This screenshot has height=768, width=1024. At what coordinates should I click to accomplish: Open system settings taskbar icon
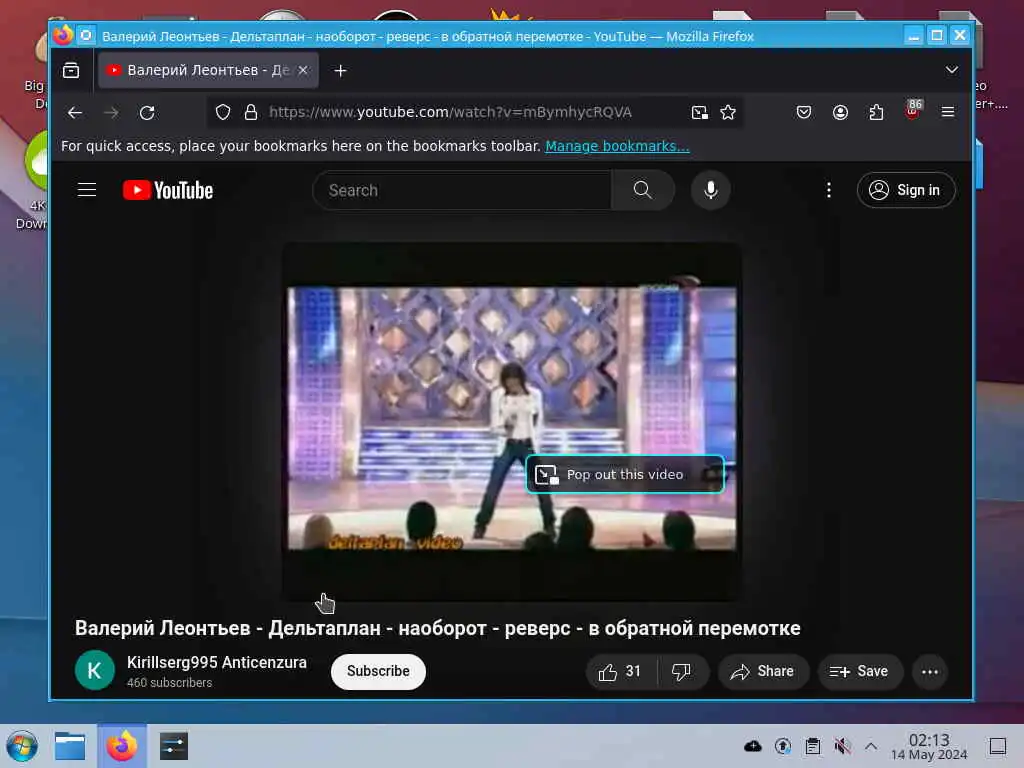(x=174, y=746)
